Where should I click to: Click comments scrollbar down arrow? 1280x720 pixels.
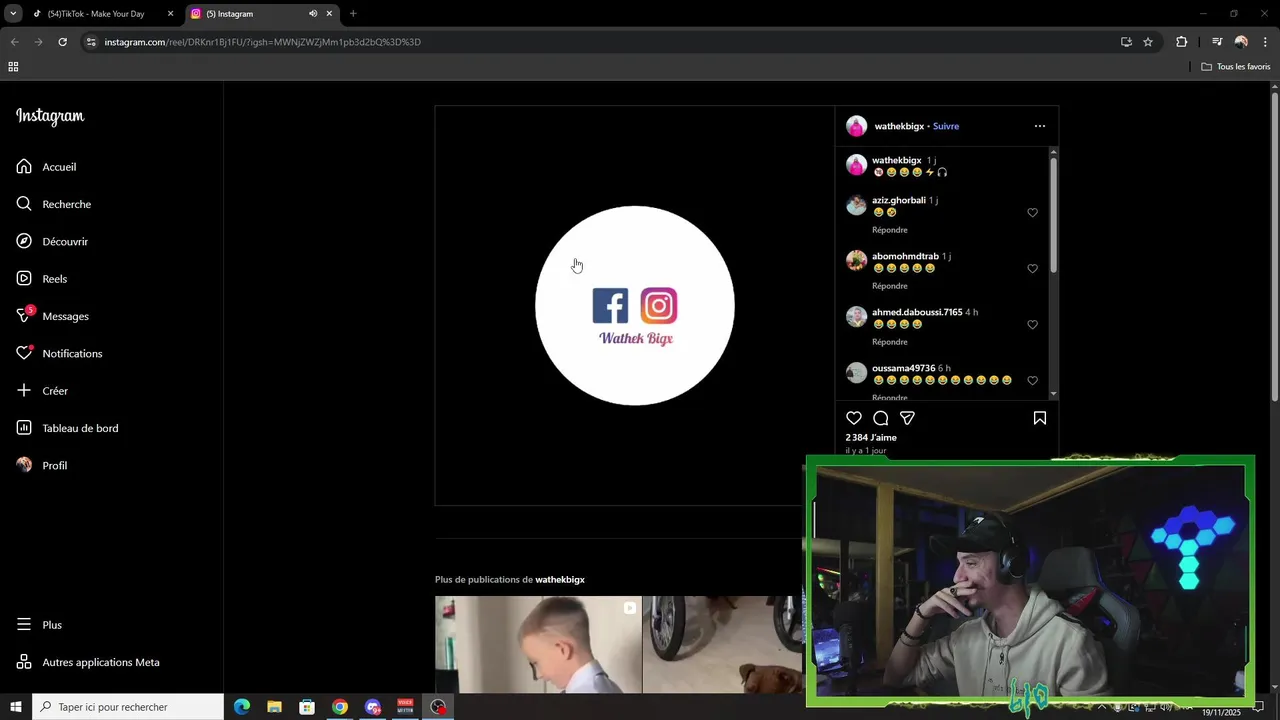(1053, 394)
